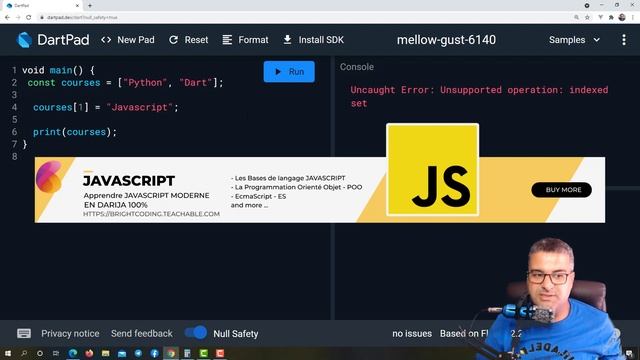Bookmark this page with the star icon
This screenshot has height=360, width=640.
[x=587, y=18]
